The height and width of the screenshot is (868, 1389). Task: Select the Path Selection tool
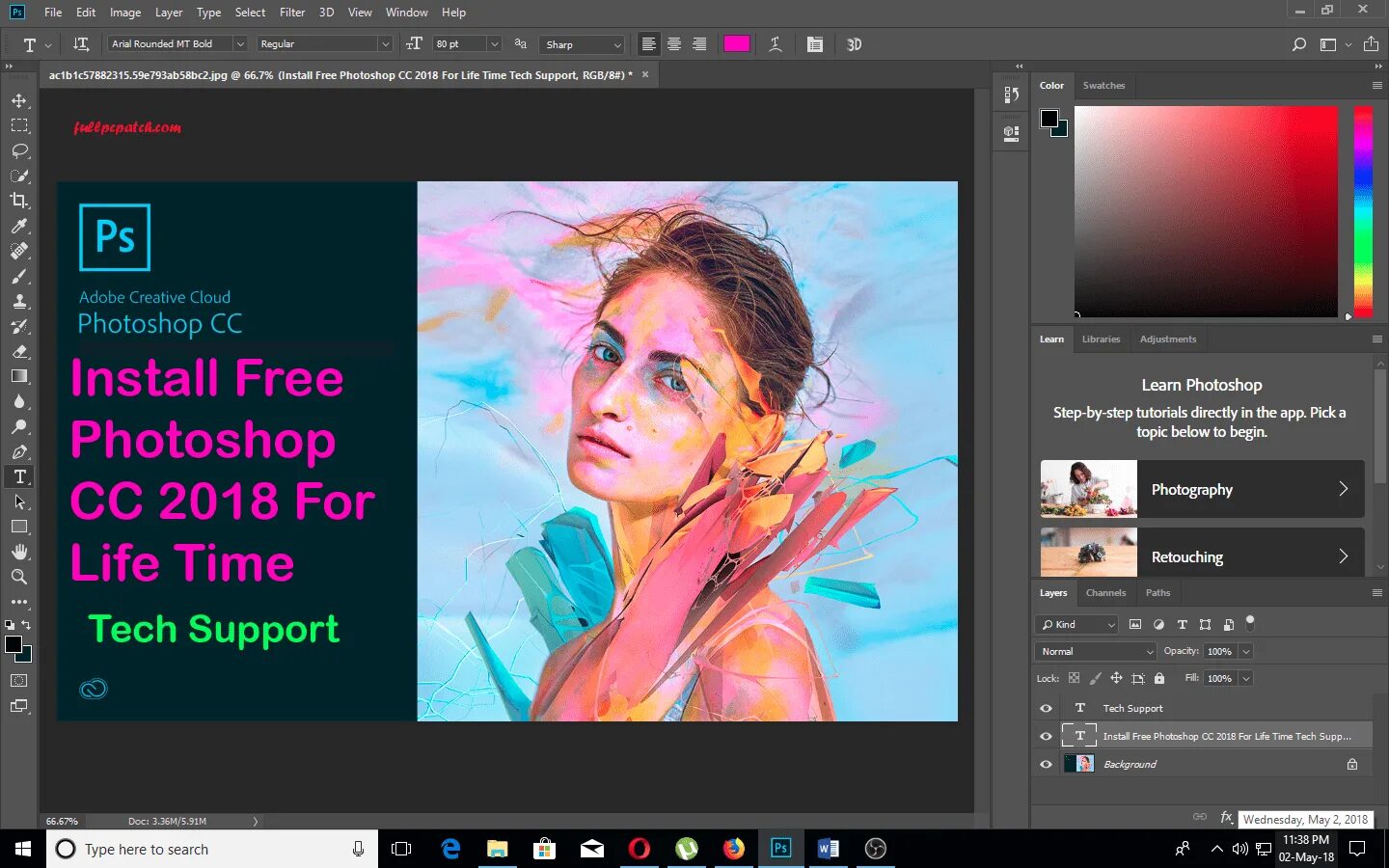[x=19, y=502]
